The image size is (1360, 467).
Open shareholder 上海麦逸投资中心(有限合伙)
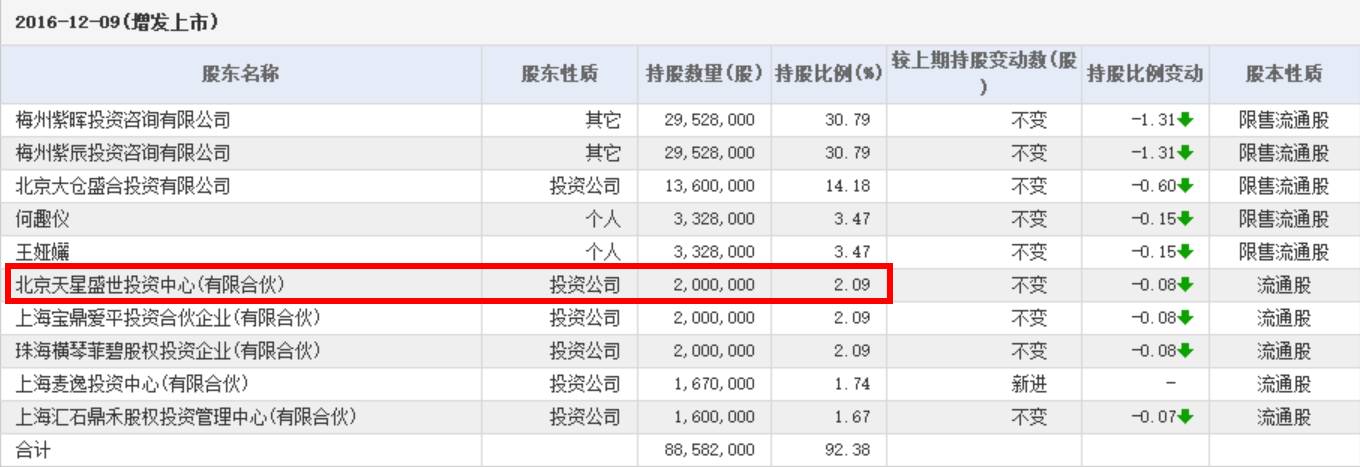133,384
